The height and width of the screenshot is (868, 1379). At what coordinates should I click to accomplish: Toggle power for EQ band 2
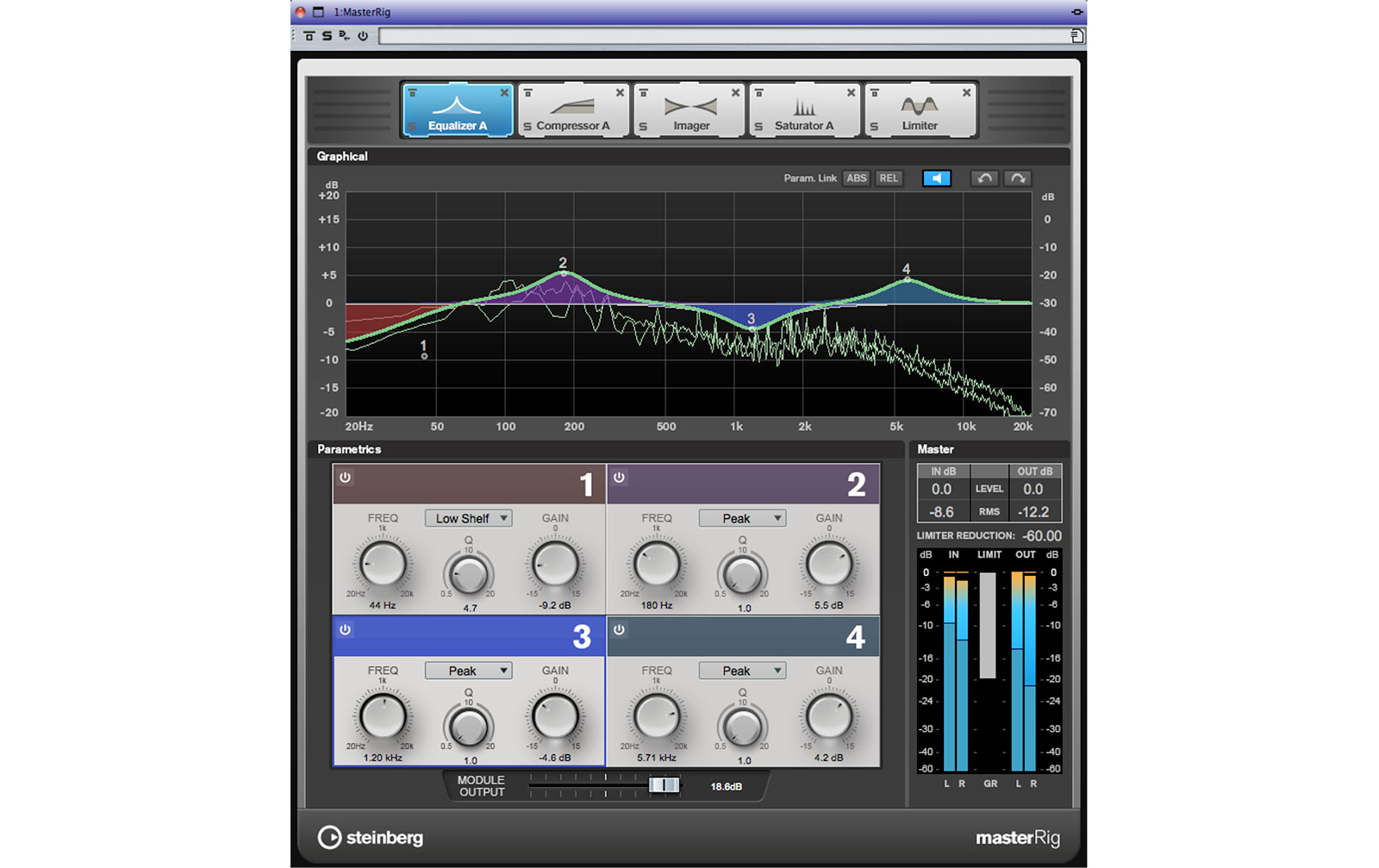coord(619,478)
